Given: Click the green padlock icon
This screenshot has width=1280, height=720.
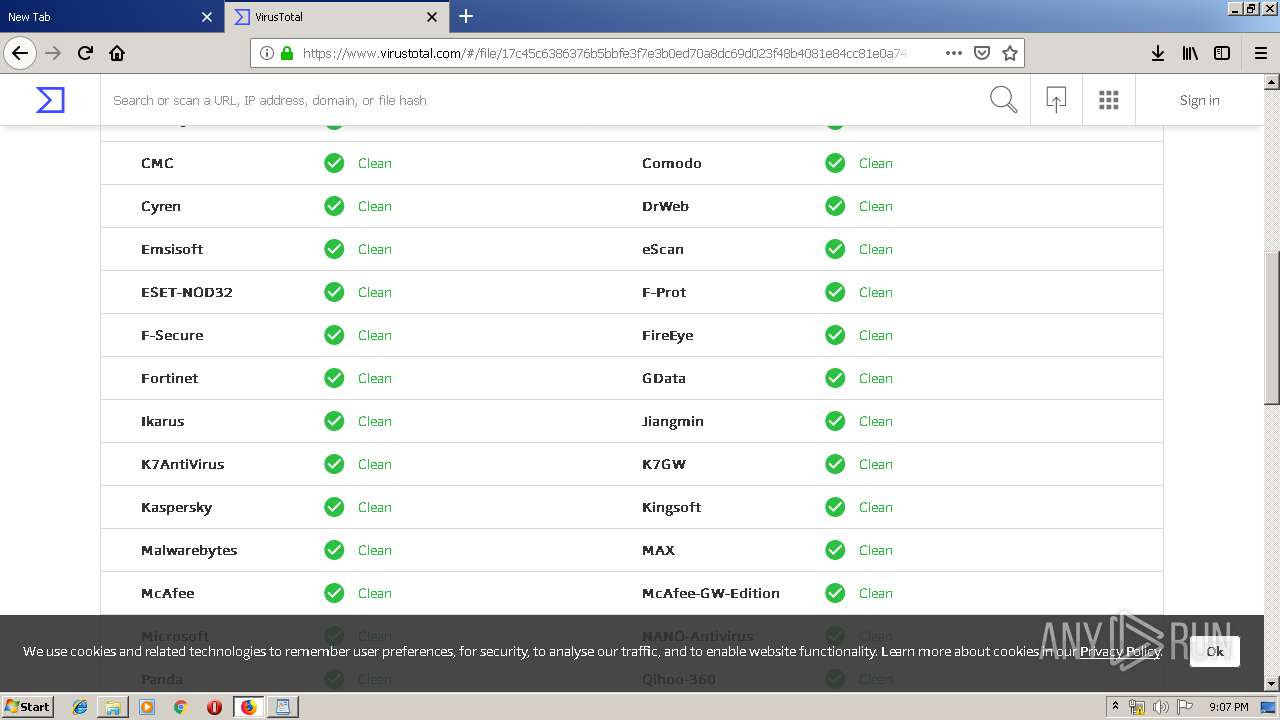Looking at the screenshot, I should tap(287, 53).
